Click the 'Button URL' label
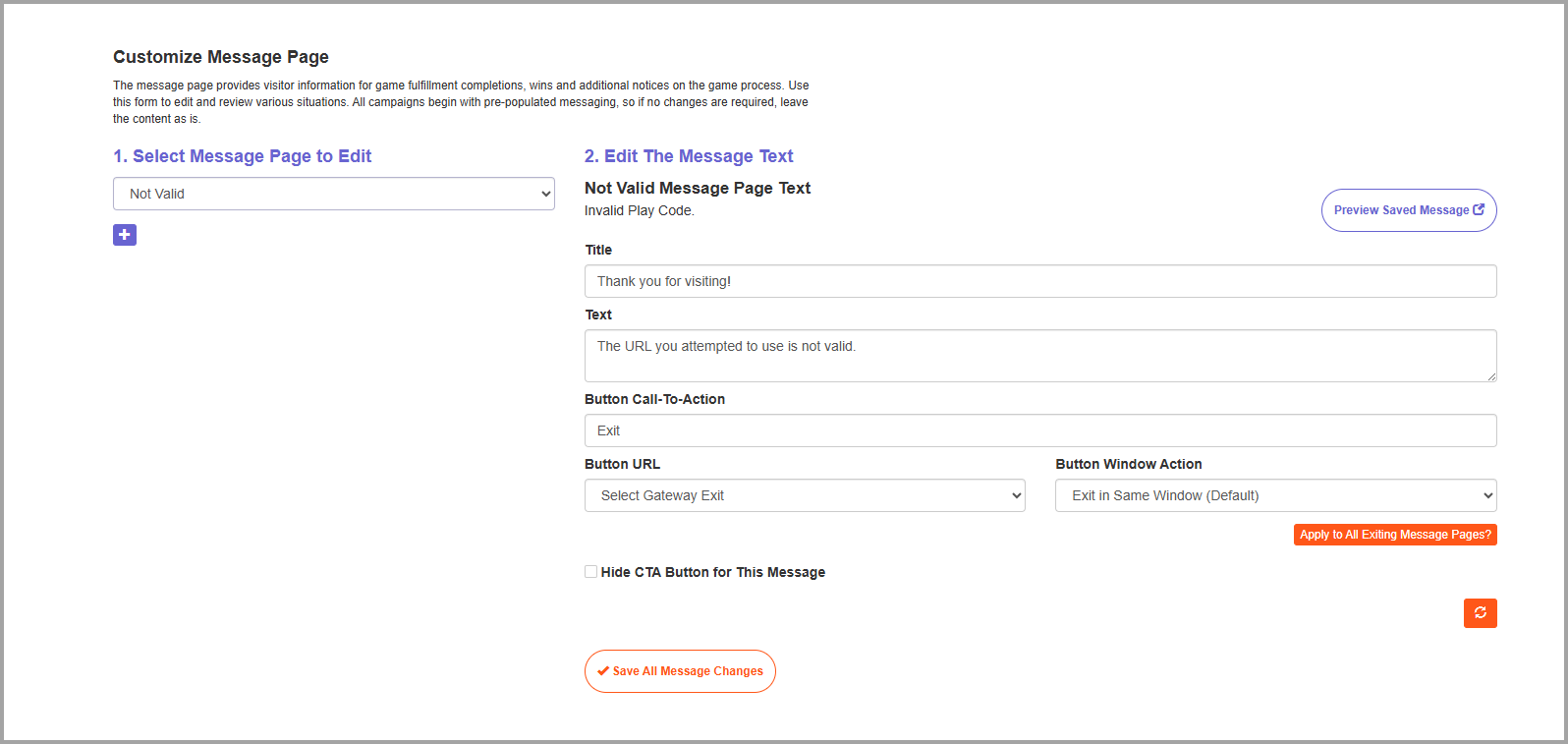 (x=622, y=464)
